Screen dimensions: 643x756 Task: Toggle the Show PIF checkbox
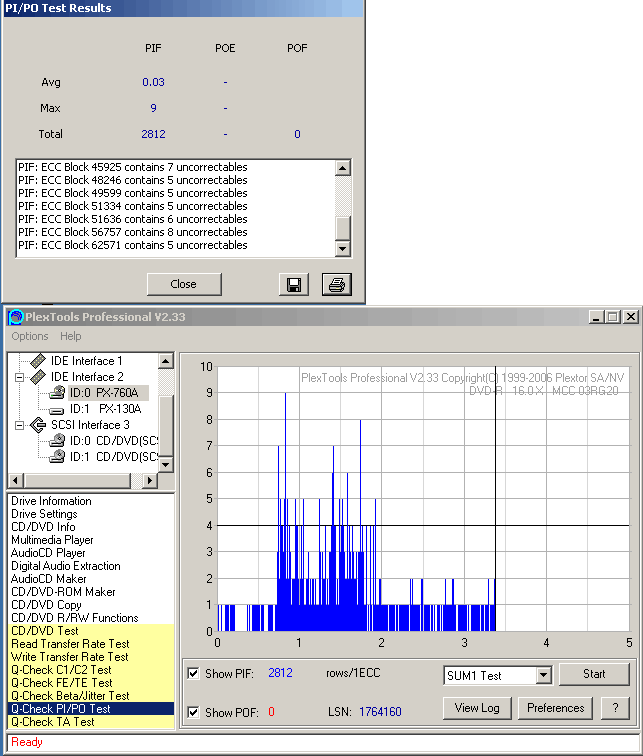tap(193, 674)
